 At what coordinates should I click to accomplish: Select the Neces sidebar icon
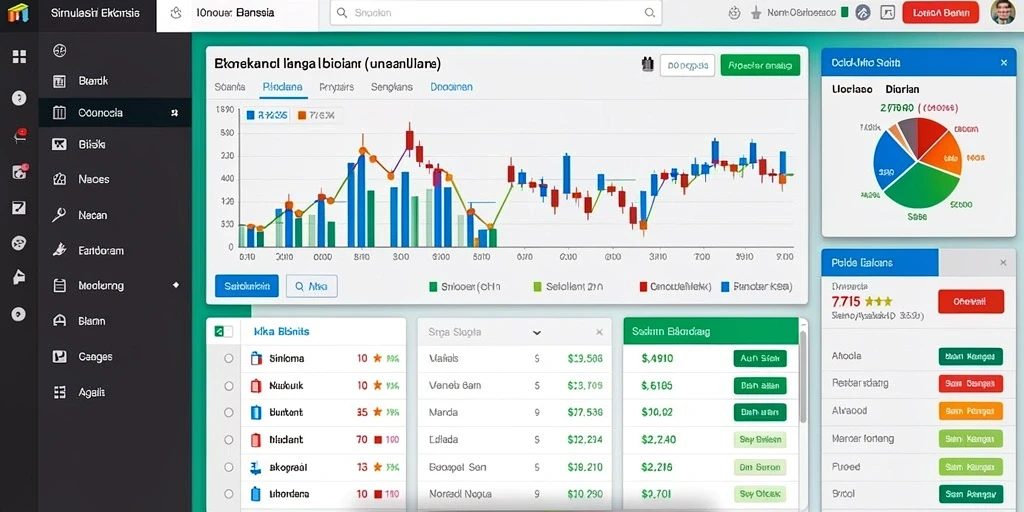(59, 179)
